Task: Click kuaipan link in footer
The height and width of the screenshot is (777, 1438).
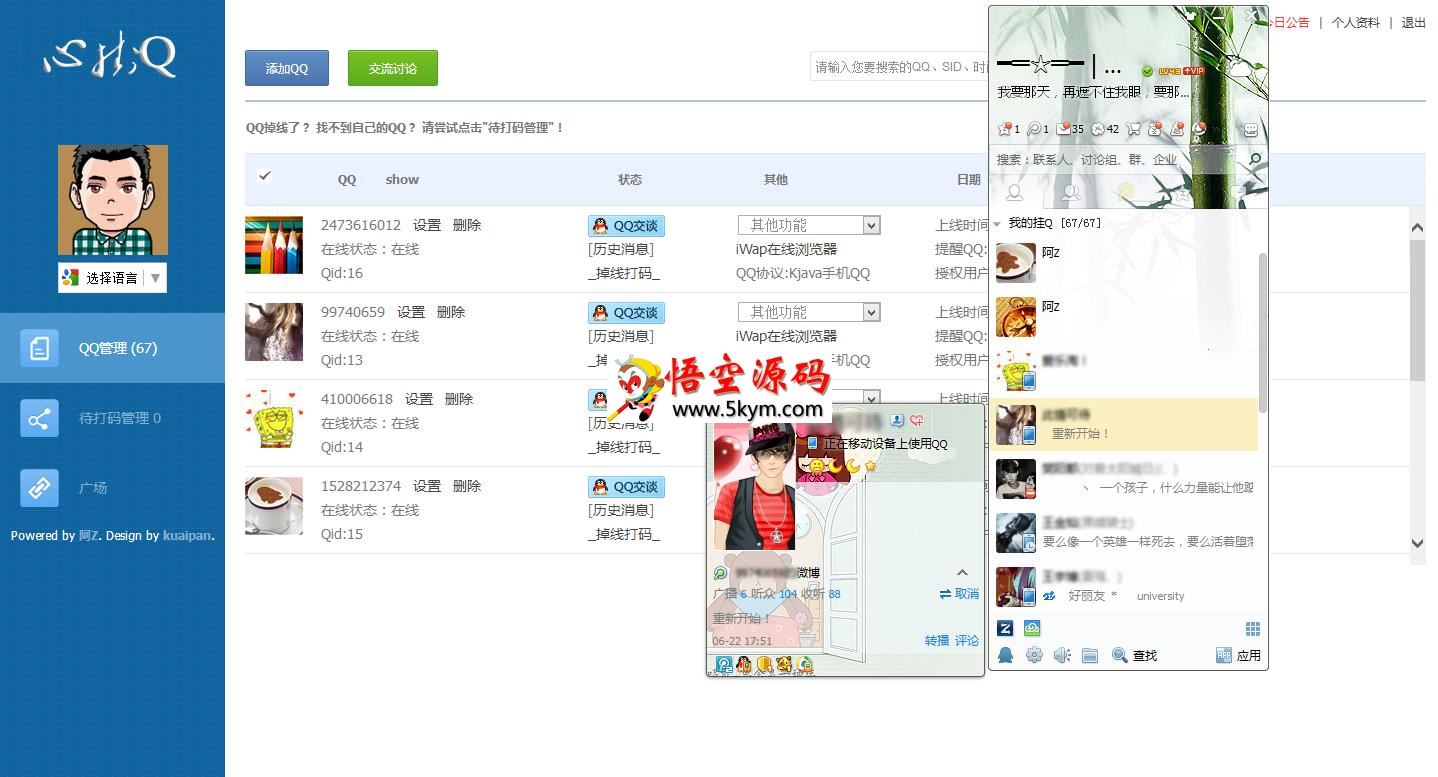Action: pos(187,536)
